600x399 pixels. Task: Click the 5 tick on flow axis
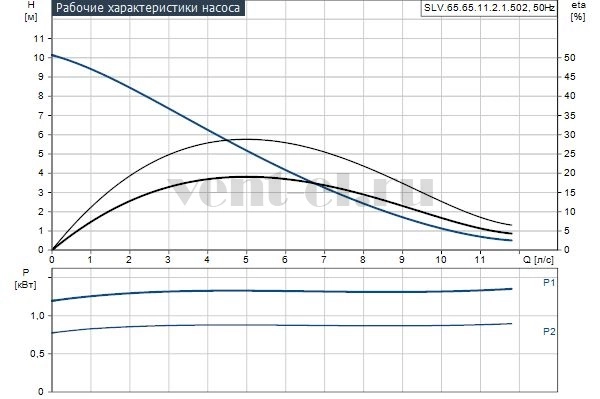(x=246, y=260)
